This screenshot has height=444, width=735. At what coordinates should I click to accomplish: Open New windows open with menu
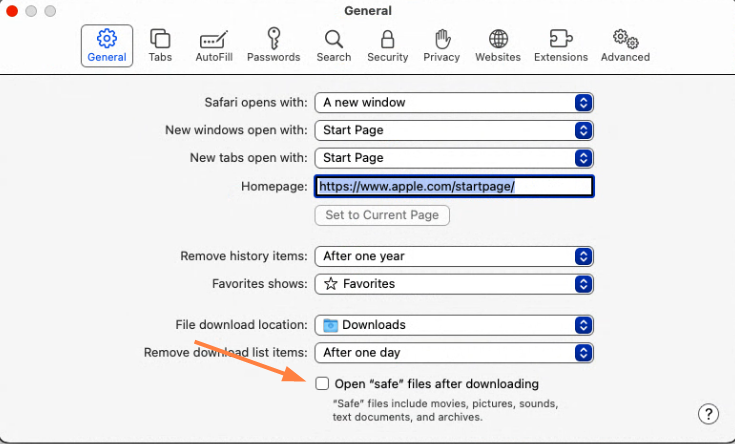pyautogui.click(x=454, y=130)
